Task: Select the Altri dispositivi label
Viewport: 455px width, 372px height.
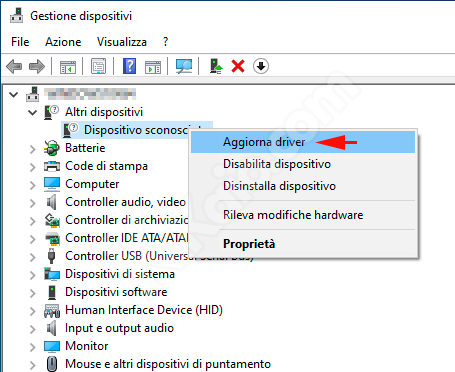Action: (104, 112)
